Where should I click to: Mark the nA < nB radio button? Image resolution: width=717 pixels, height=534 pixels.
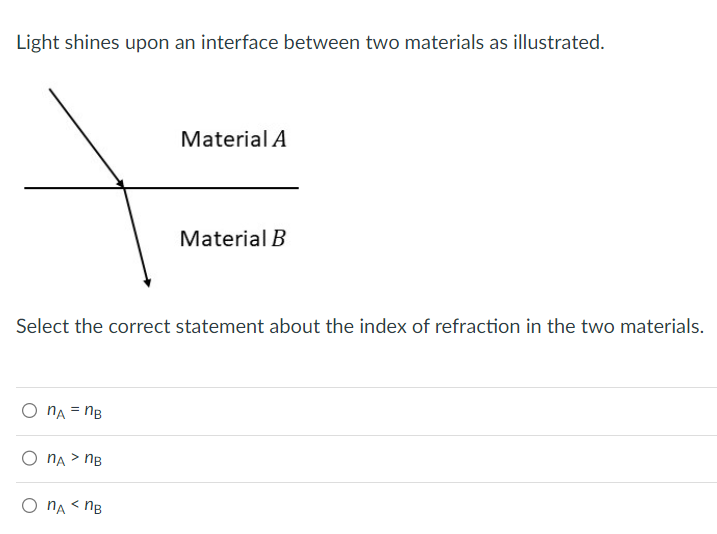[27, 507]
